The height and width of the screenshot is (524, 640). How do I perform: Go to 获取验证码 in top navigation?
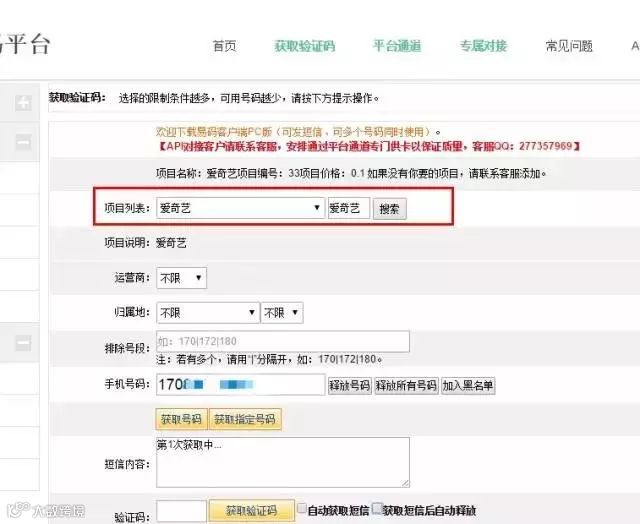(304, 46)
